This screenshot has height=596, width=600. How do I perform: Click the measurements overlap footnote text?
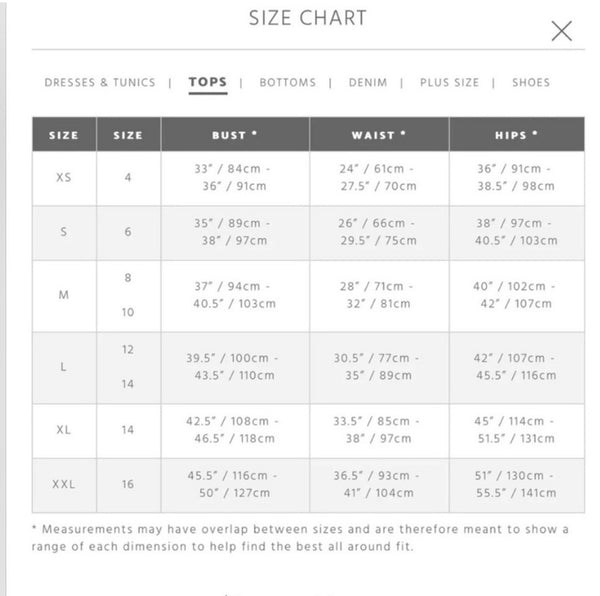[300, 538]
